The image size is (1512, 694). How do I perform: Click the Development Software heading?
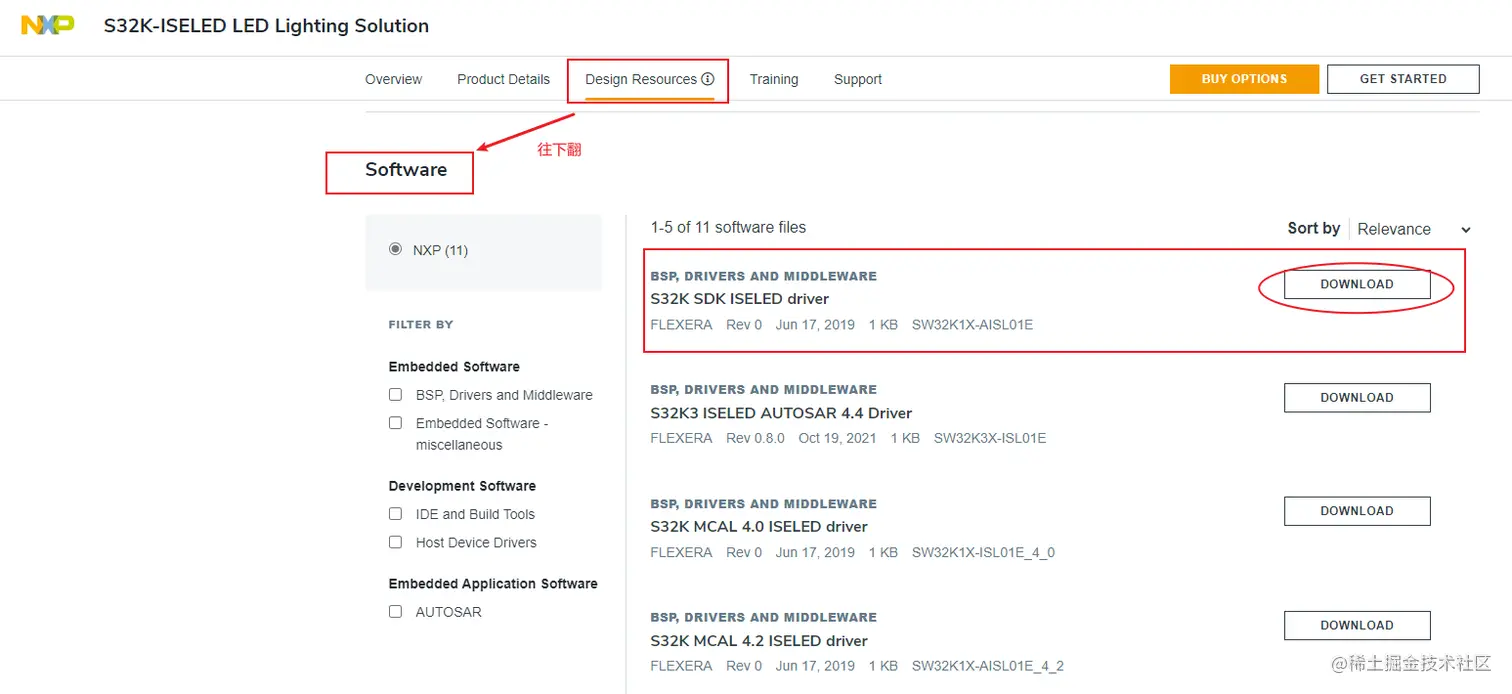coord(462,486)
